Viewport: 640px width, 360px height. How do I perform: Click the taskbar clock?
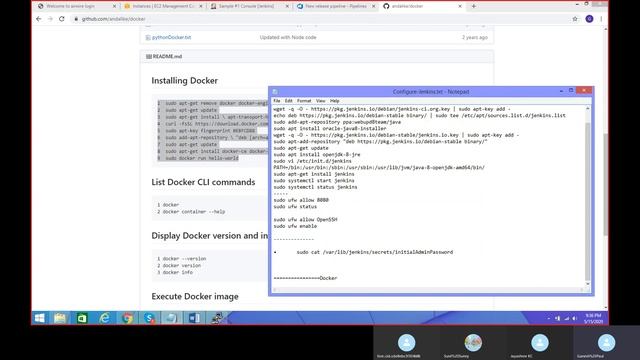coord(593,318)
